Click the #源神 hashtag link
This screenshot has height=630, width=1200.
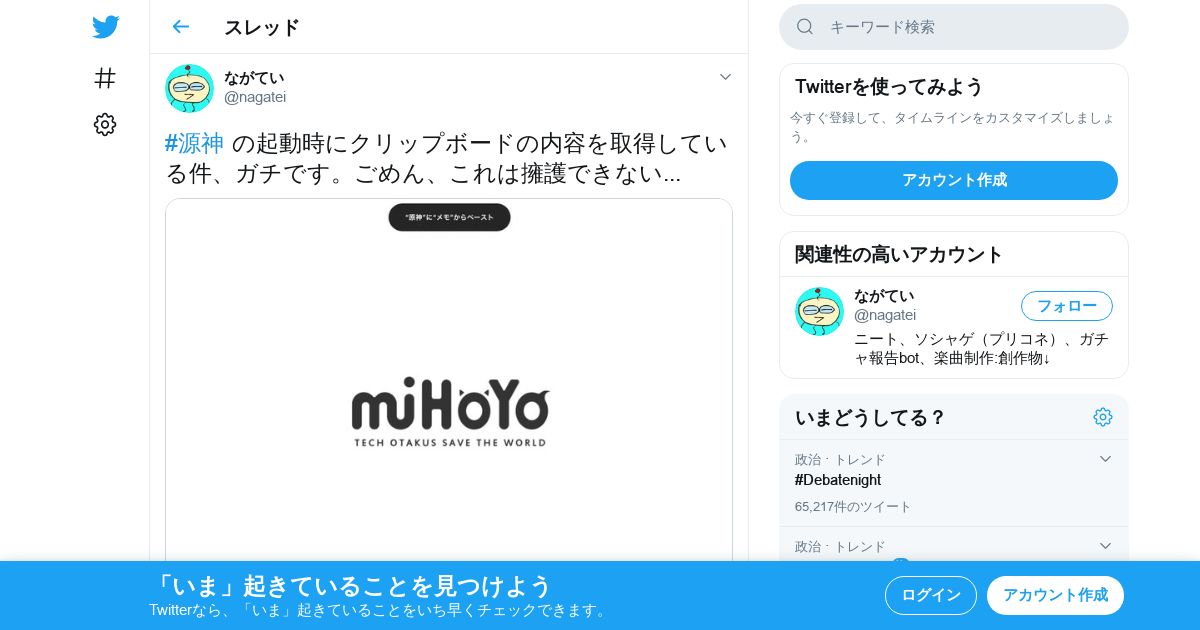[x=194, y=144]
